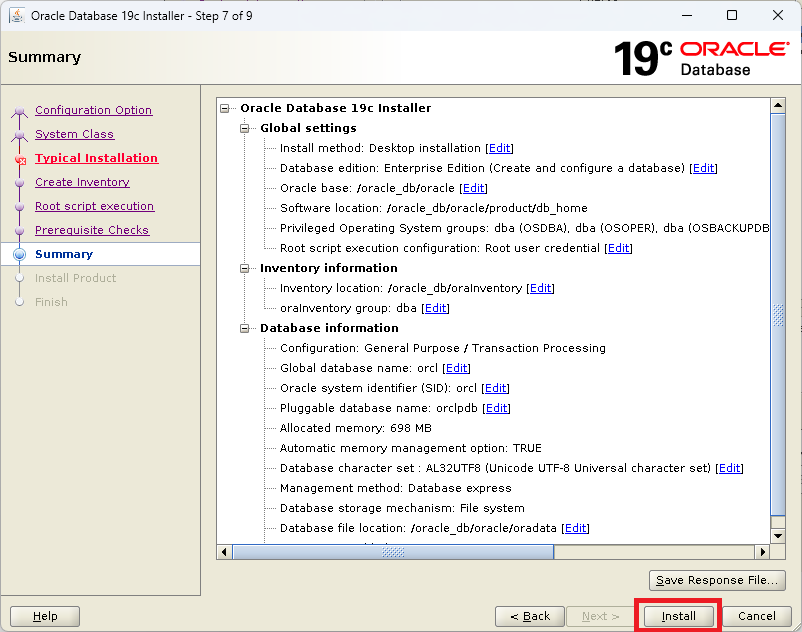Edit the oraInventory group
802x632 pixels.
click(435, 308)
